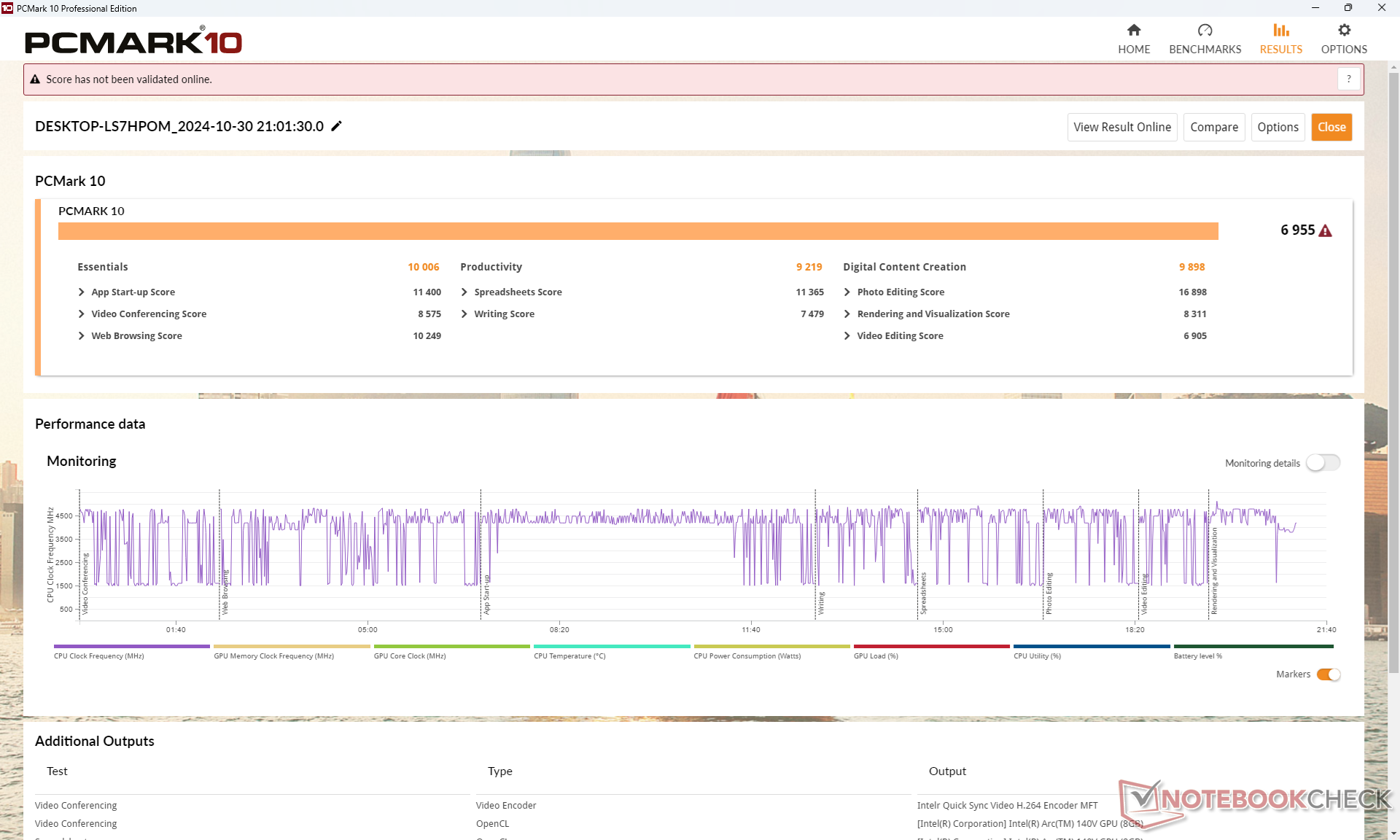Turn off the Markers toggle
This screenshot has height=840, width=1400.
pos(1329,674)
